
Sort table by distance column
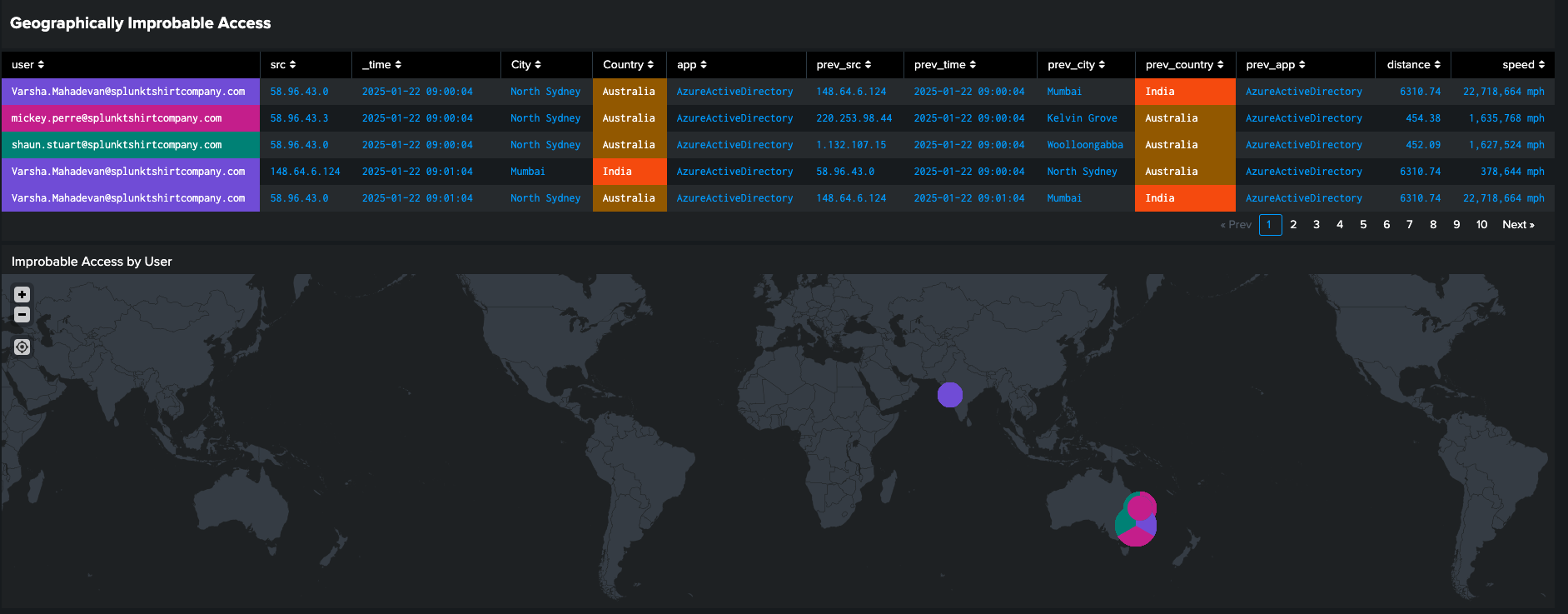coord(1414,65)
